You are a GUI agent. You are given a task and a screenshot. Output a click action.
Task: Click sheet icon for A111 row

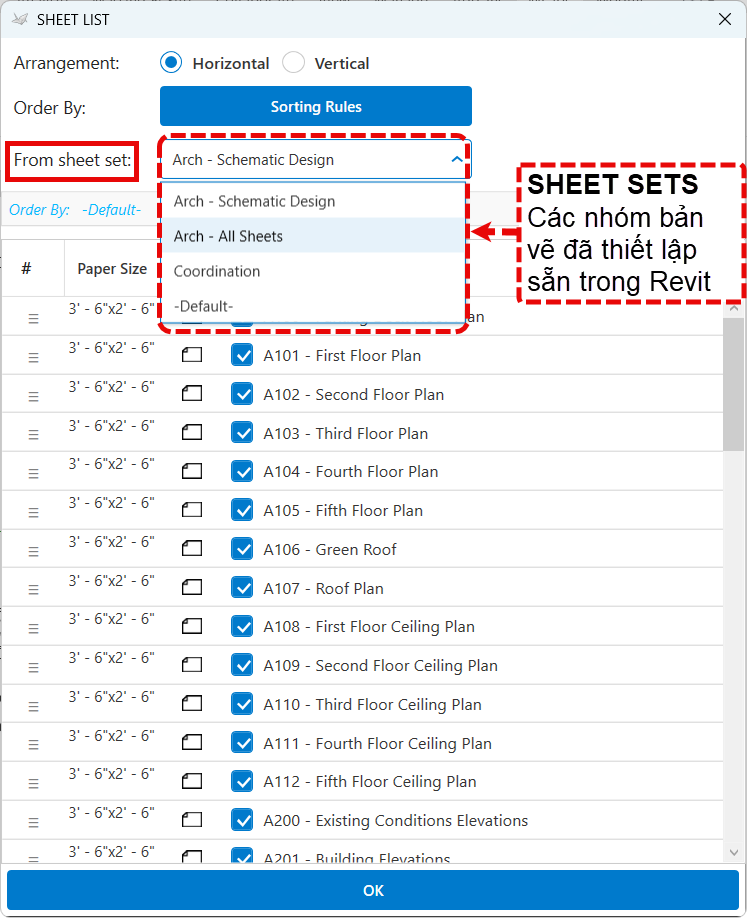(x=192, y=742)
